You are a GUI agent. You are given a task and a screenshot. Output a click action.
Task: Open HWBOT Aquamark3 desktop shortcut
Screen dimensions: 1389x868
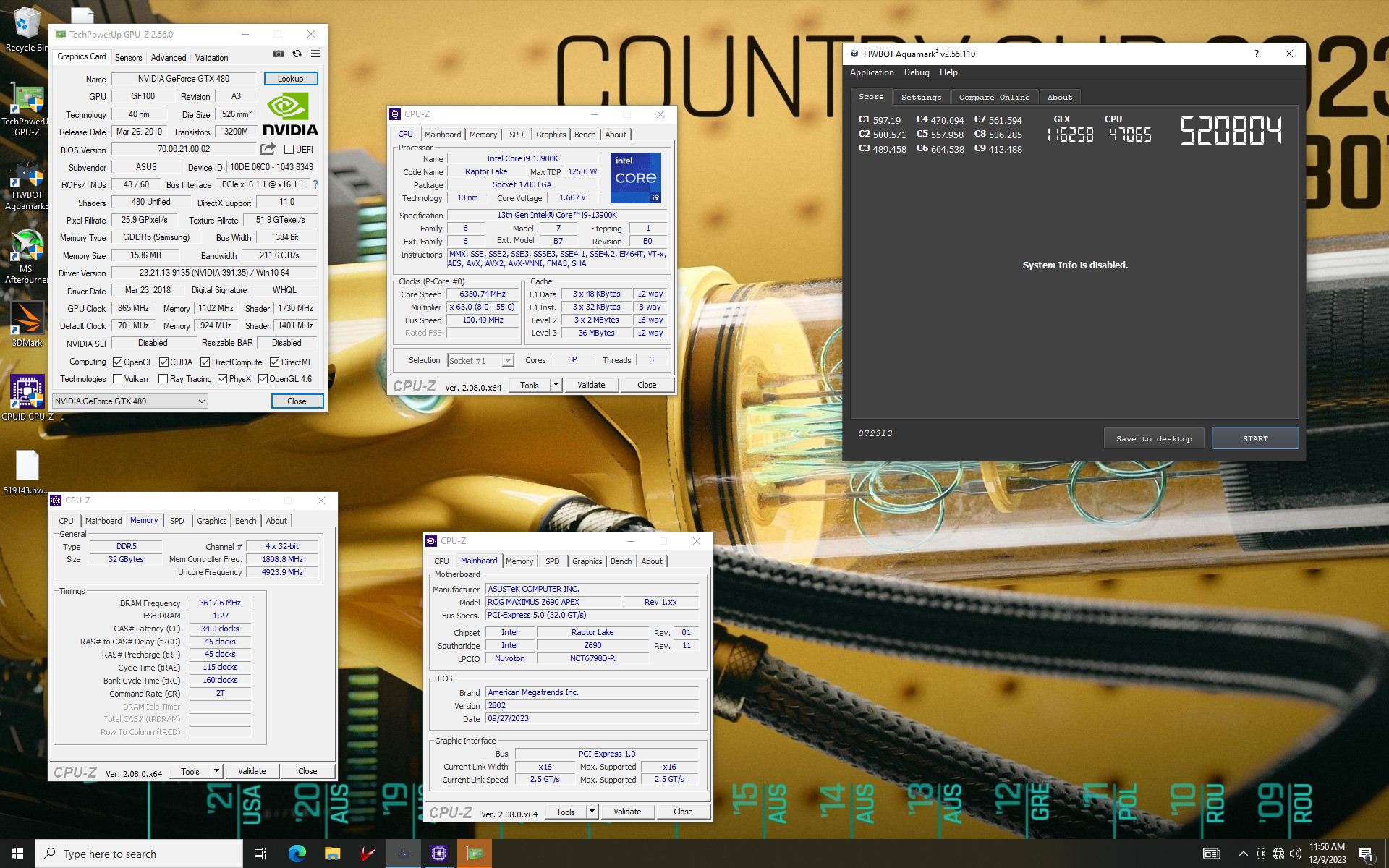pos(26,185)
